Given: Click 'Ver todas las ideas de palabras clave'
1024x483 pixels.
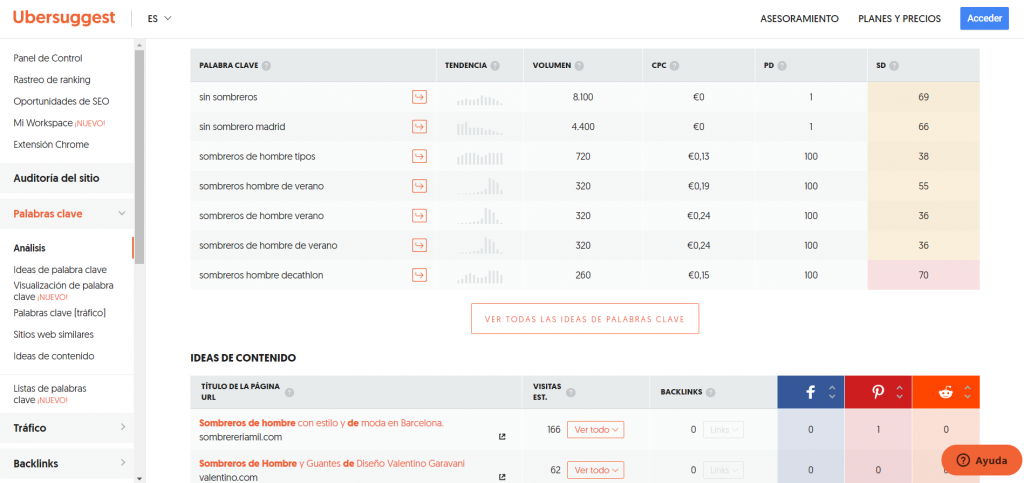Looking at the screenshot, I should pyautogui.click(x=585, y=319).
